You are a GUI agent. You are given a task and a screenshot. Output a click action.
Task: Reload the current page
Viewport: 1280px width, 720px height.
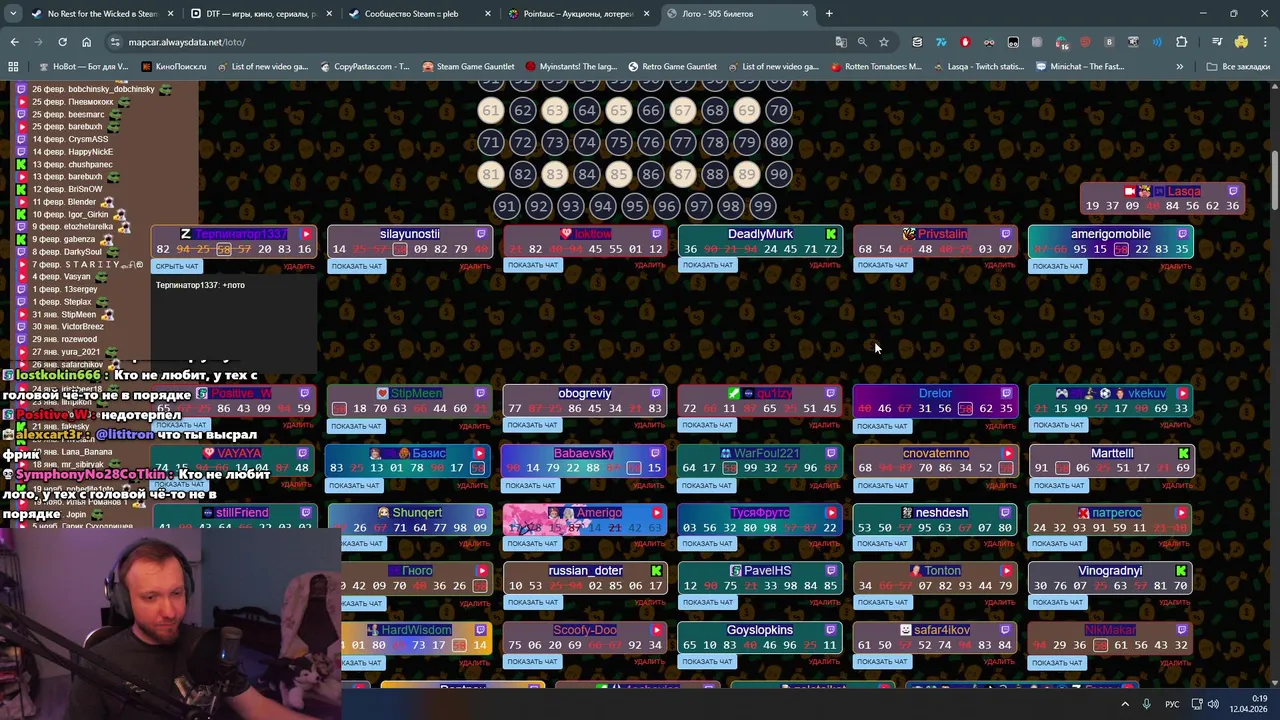[62, 42]
